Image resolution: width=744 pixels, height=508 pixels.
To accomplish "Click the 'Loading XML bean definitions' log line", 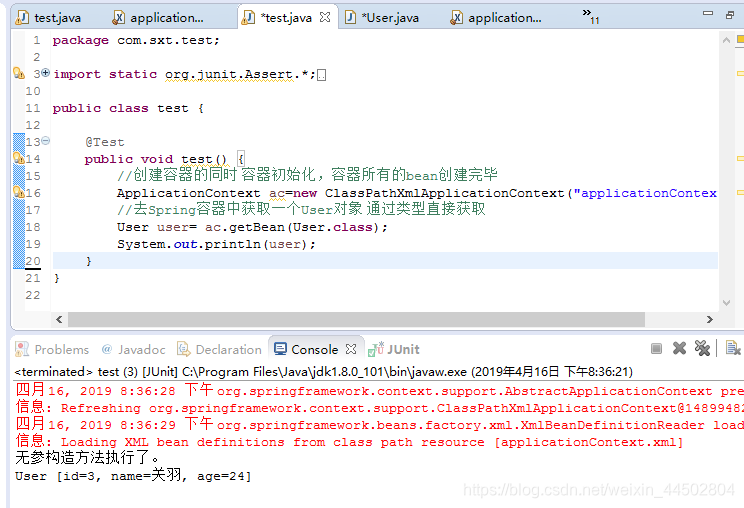I will pyautogui.click(x=349, y=442).
